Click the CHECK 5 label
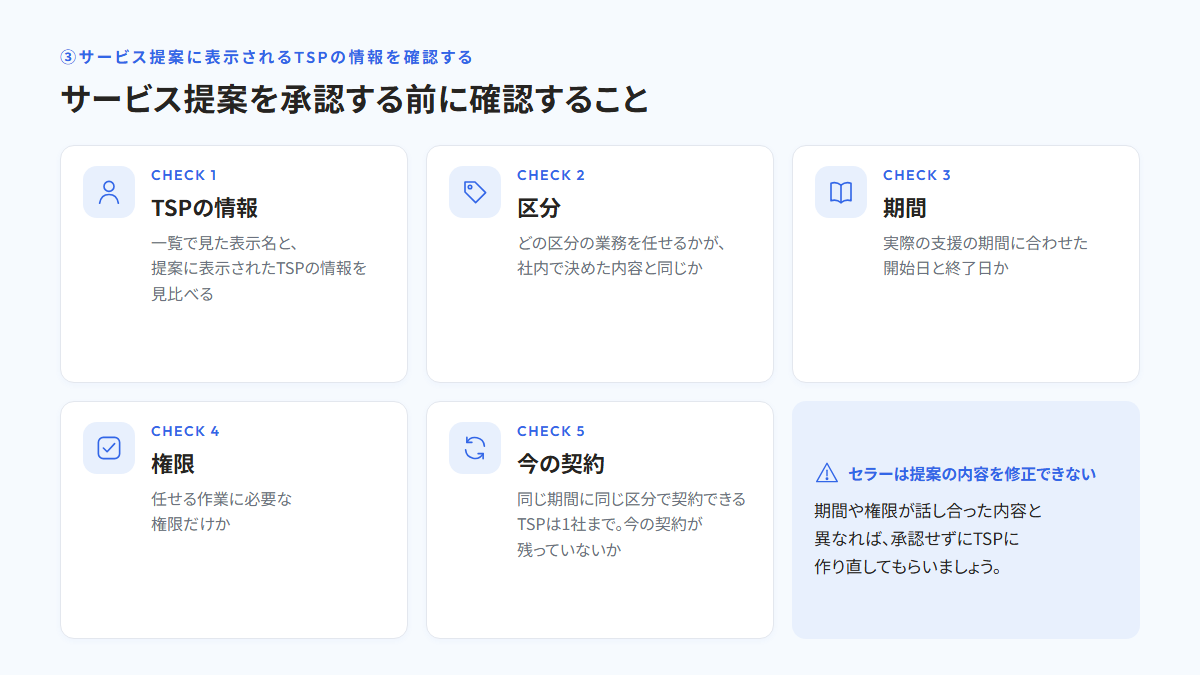Screen dimensions: 1200x675 551,431
